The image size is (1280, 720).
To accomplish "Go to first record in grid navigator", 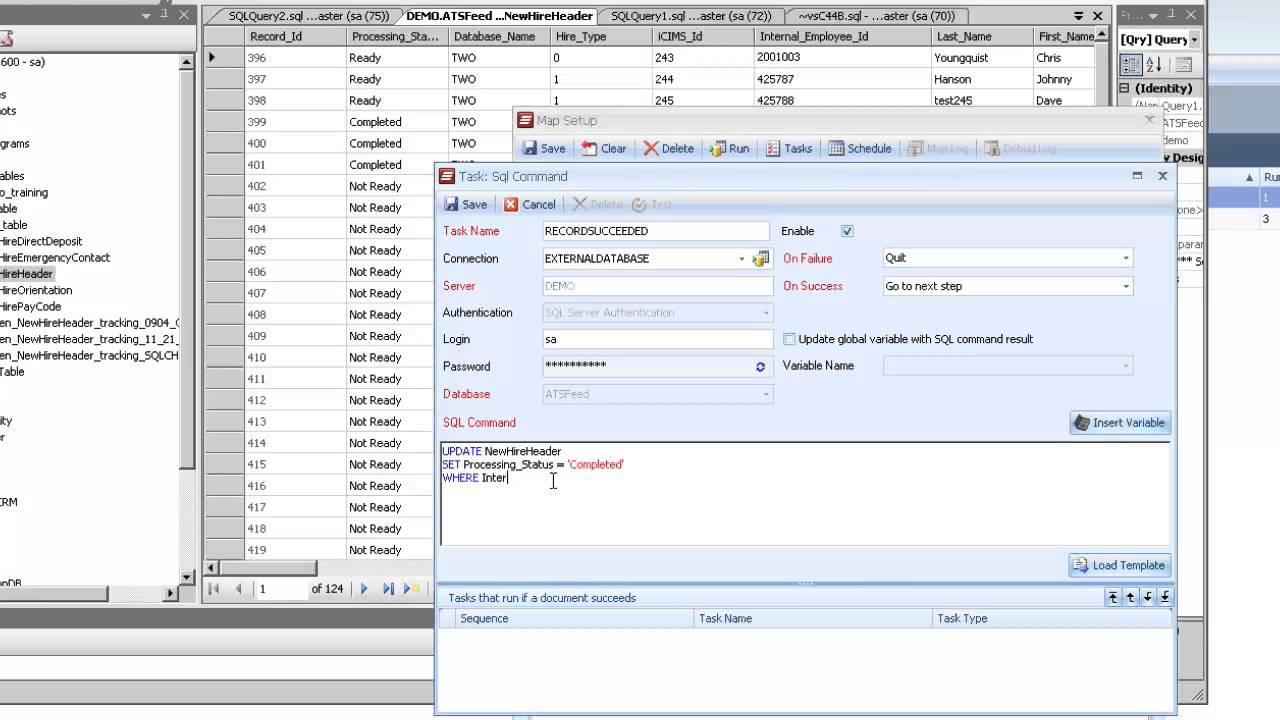I will 214,589.
